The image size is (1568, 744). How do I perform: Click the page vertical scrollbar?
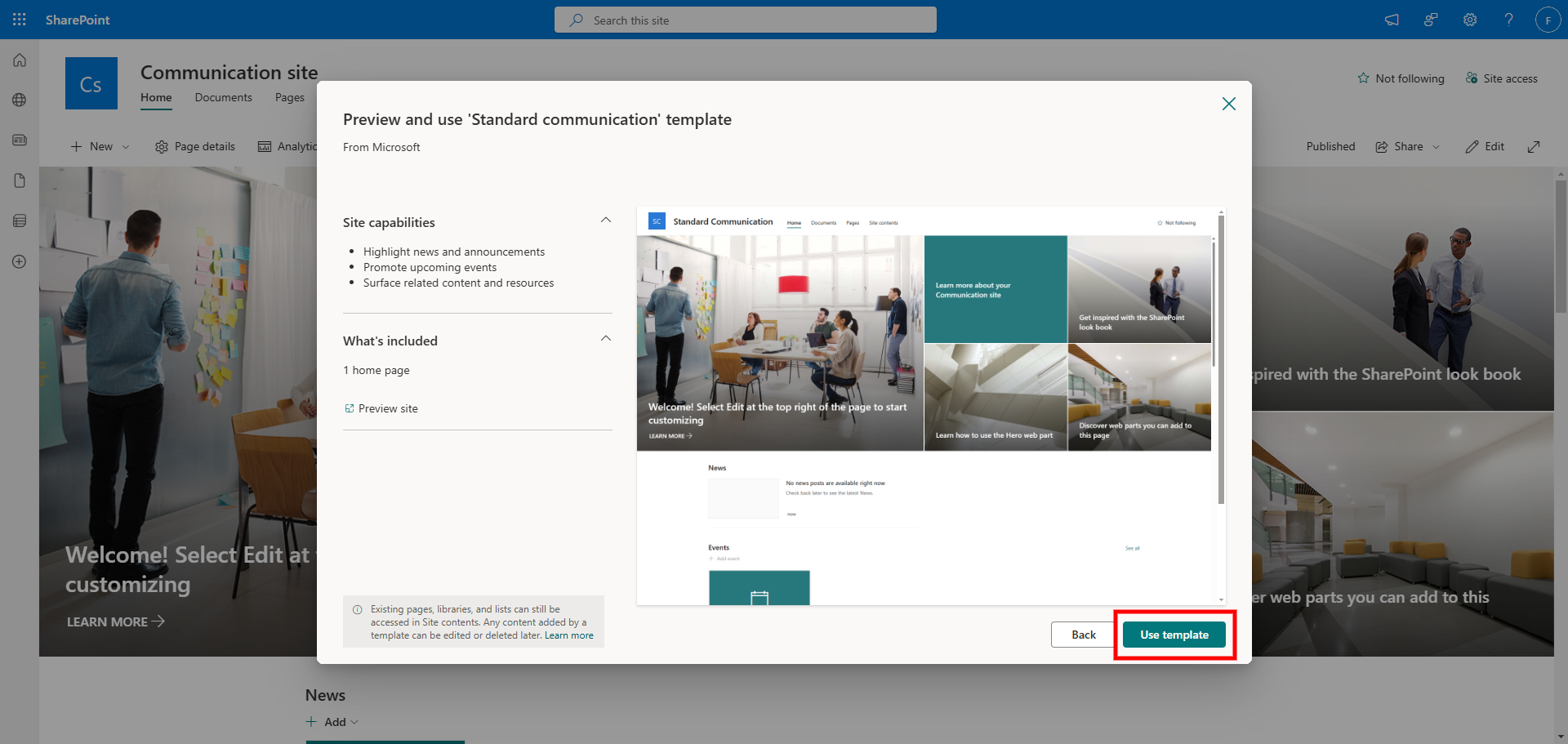1561,245
